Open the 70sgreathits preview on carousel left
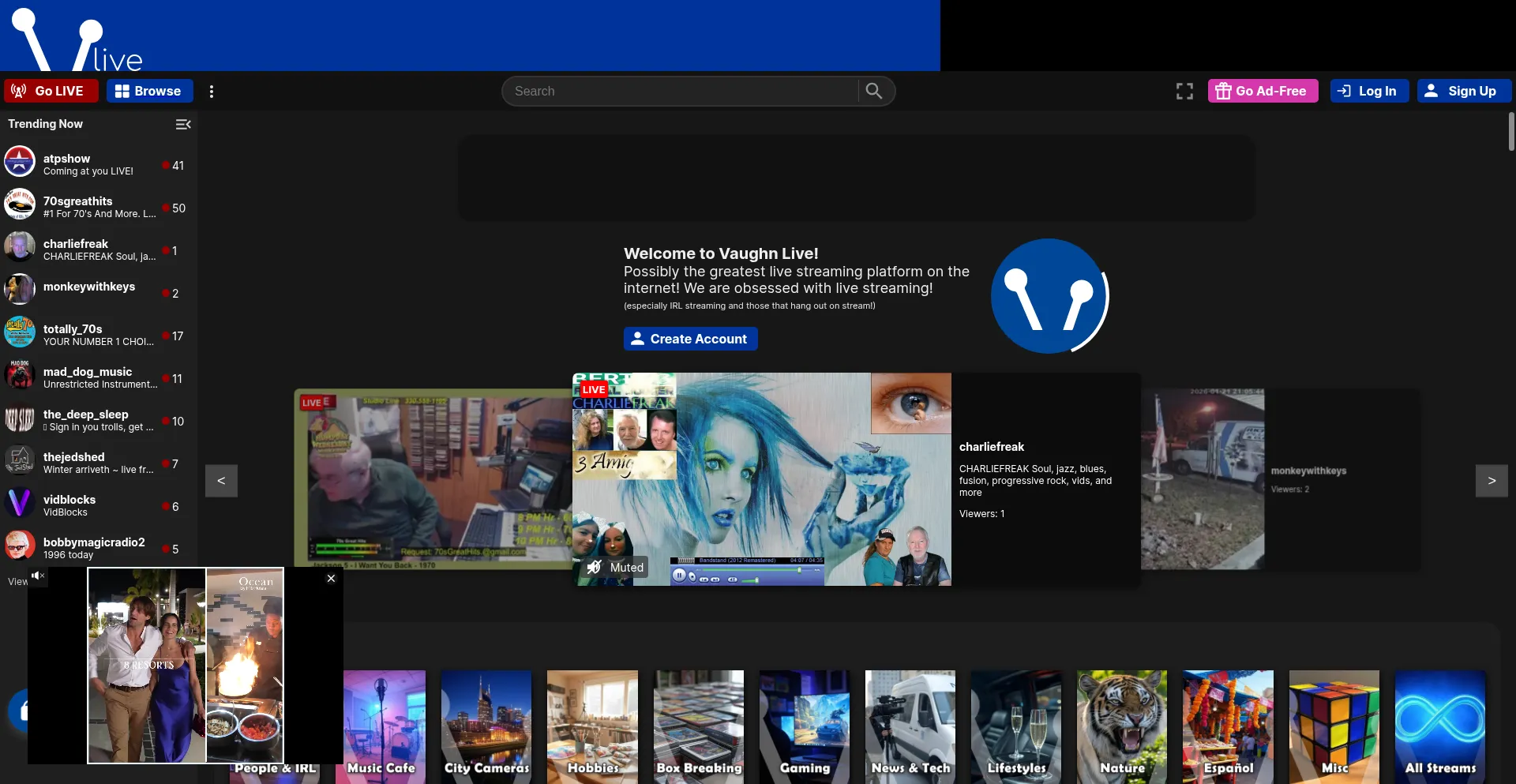This screenshot has width=1516, height=784. 433,478
